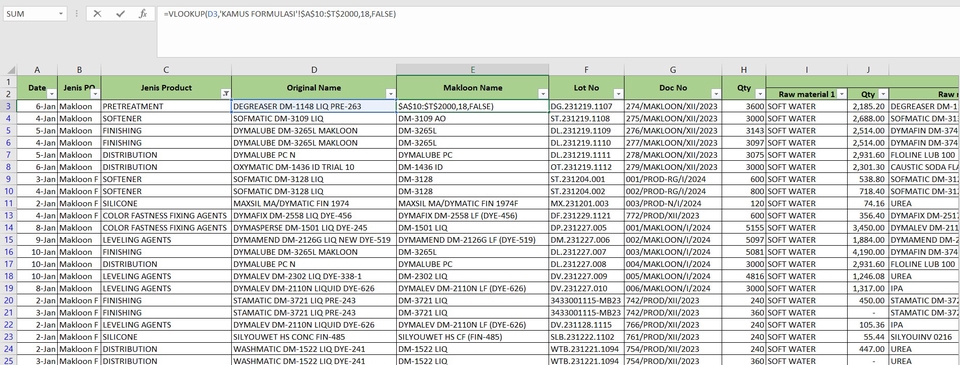The image size is (960, 365).
Task: Click cell DYMALEV DM-2302 LIQ DYE-338-1
Action: [313, 276]
